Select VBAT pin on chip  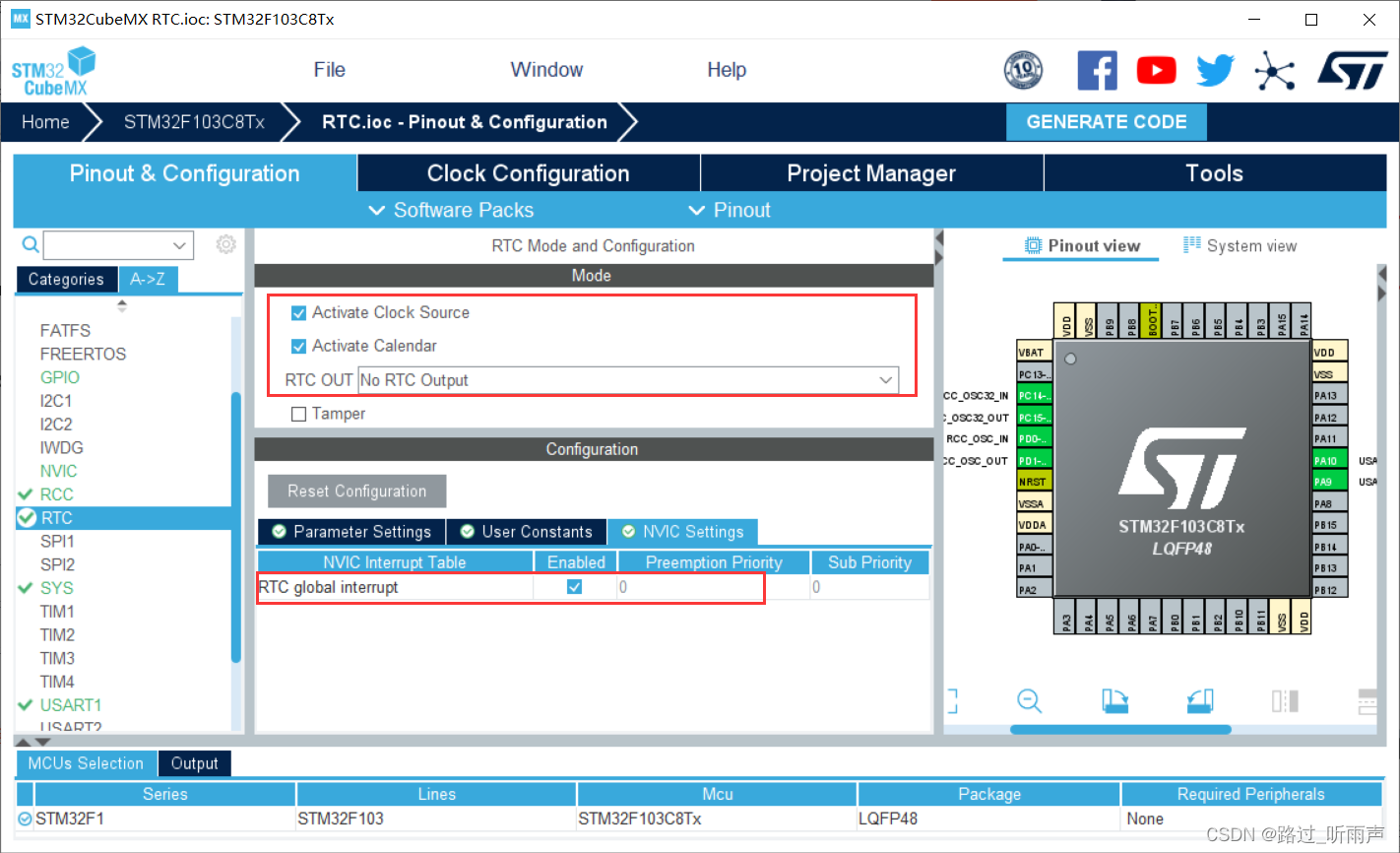coord(1034,352)
